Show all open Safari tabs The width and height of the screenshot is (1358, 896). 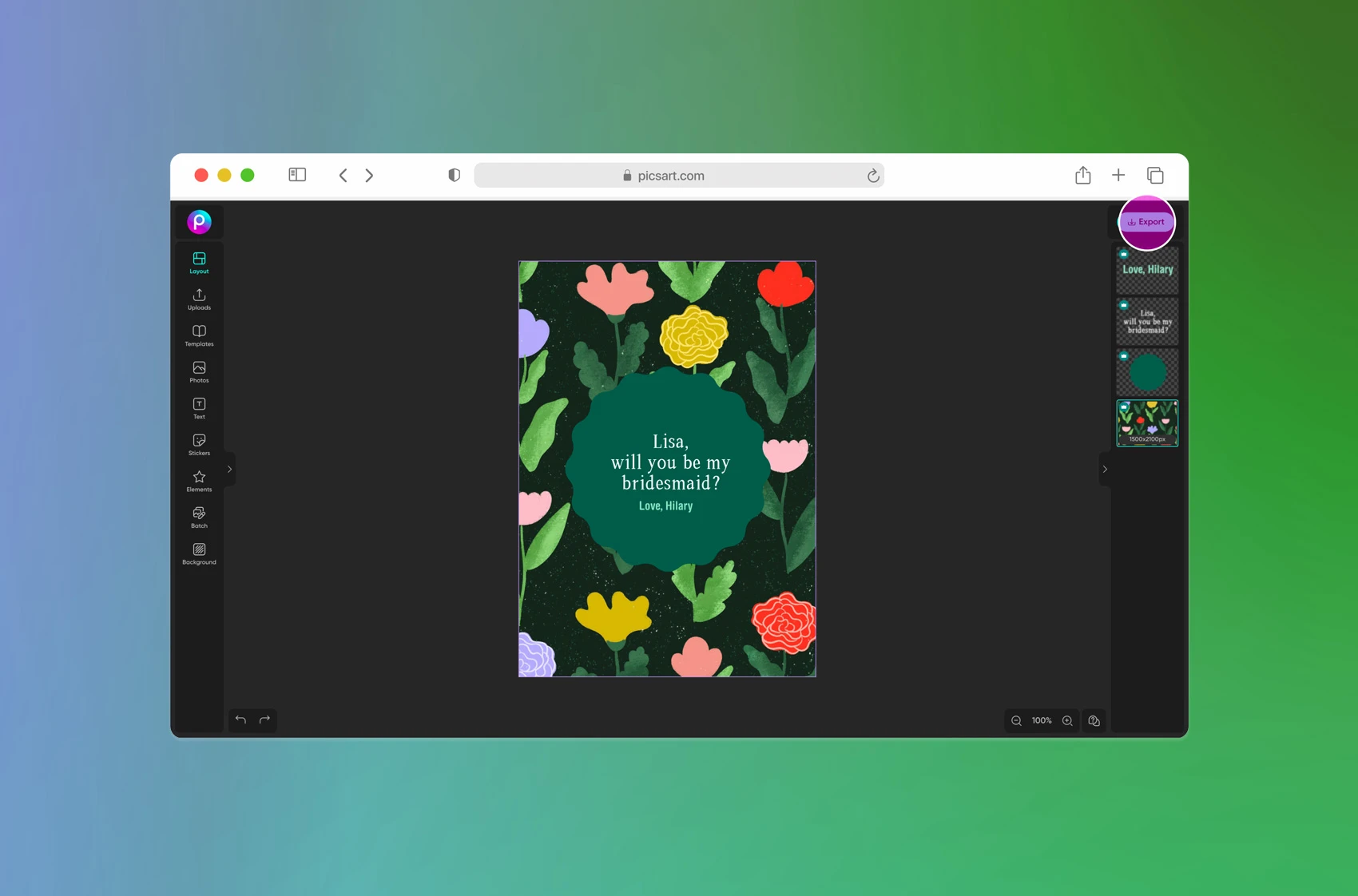pos(1155,175)
